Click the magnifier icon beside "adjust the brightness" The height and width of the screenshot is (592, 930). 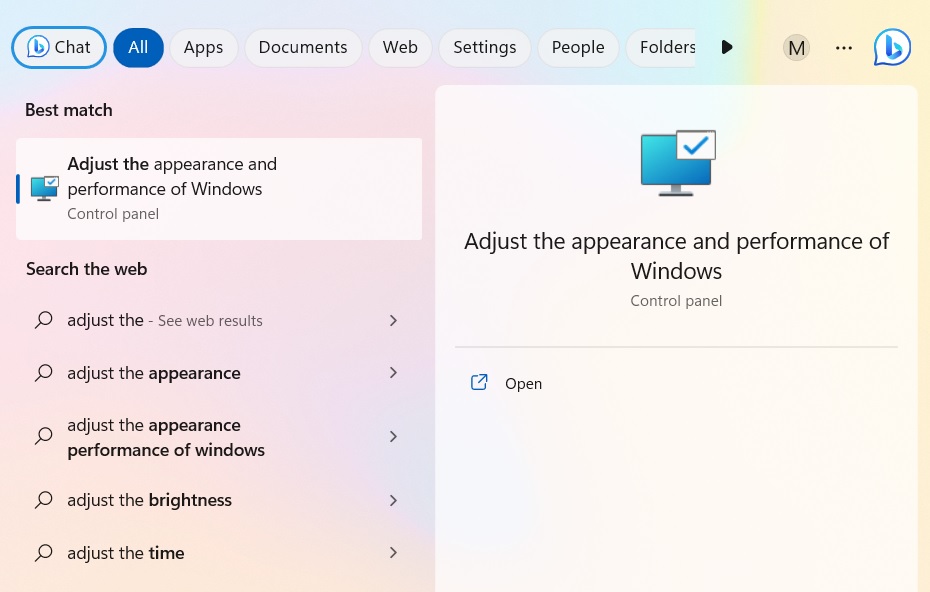(44, 499)
